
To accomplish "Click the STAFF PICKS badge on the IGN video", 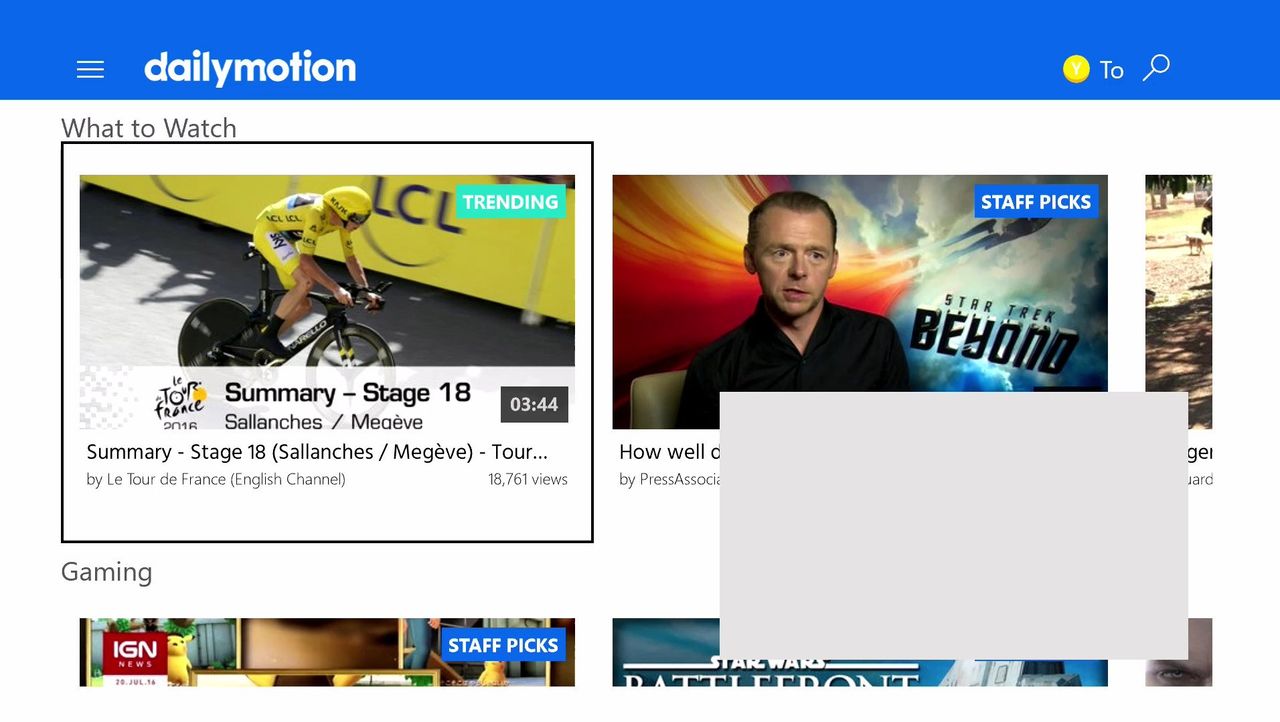I will [x=503, y=645].
